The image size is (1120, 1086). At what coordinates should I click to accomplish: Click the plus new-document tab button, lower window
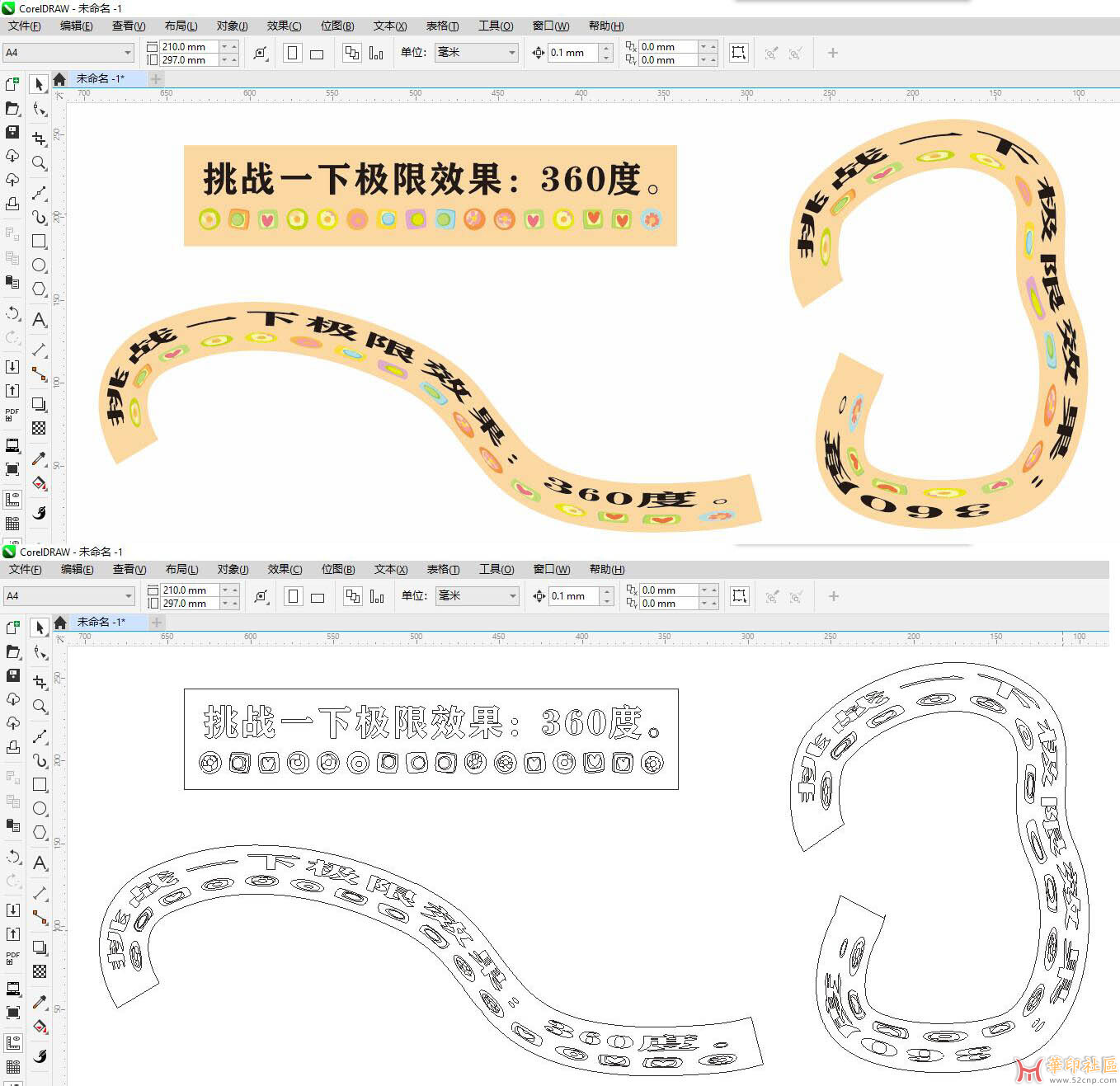156,623
